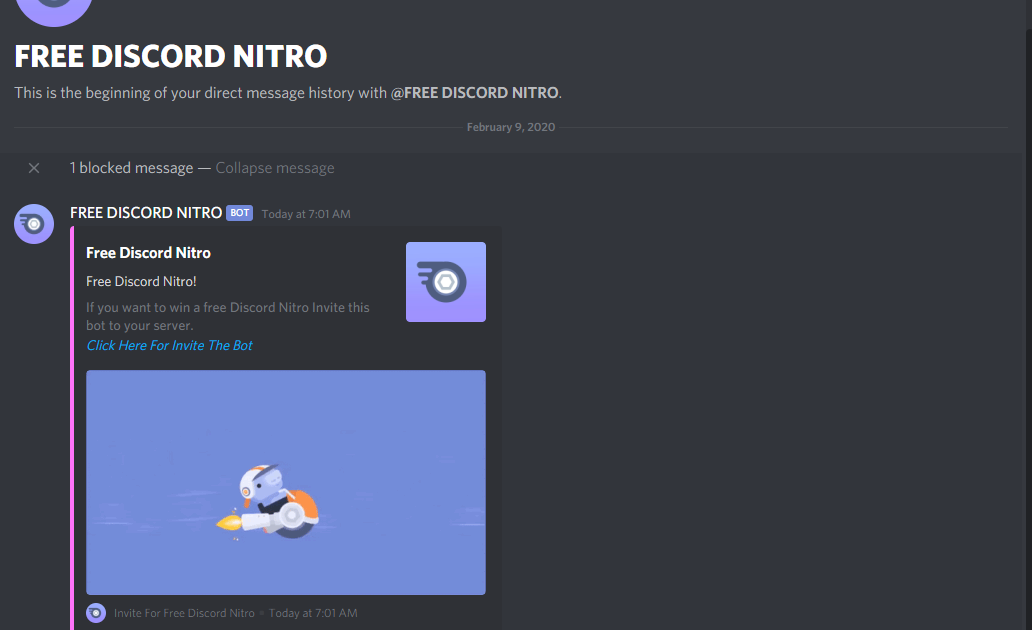1032x630 pixels.
Task: Click the X icon beside blocked message
Action: coord(34,168)
